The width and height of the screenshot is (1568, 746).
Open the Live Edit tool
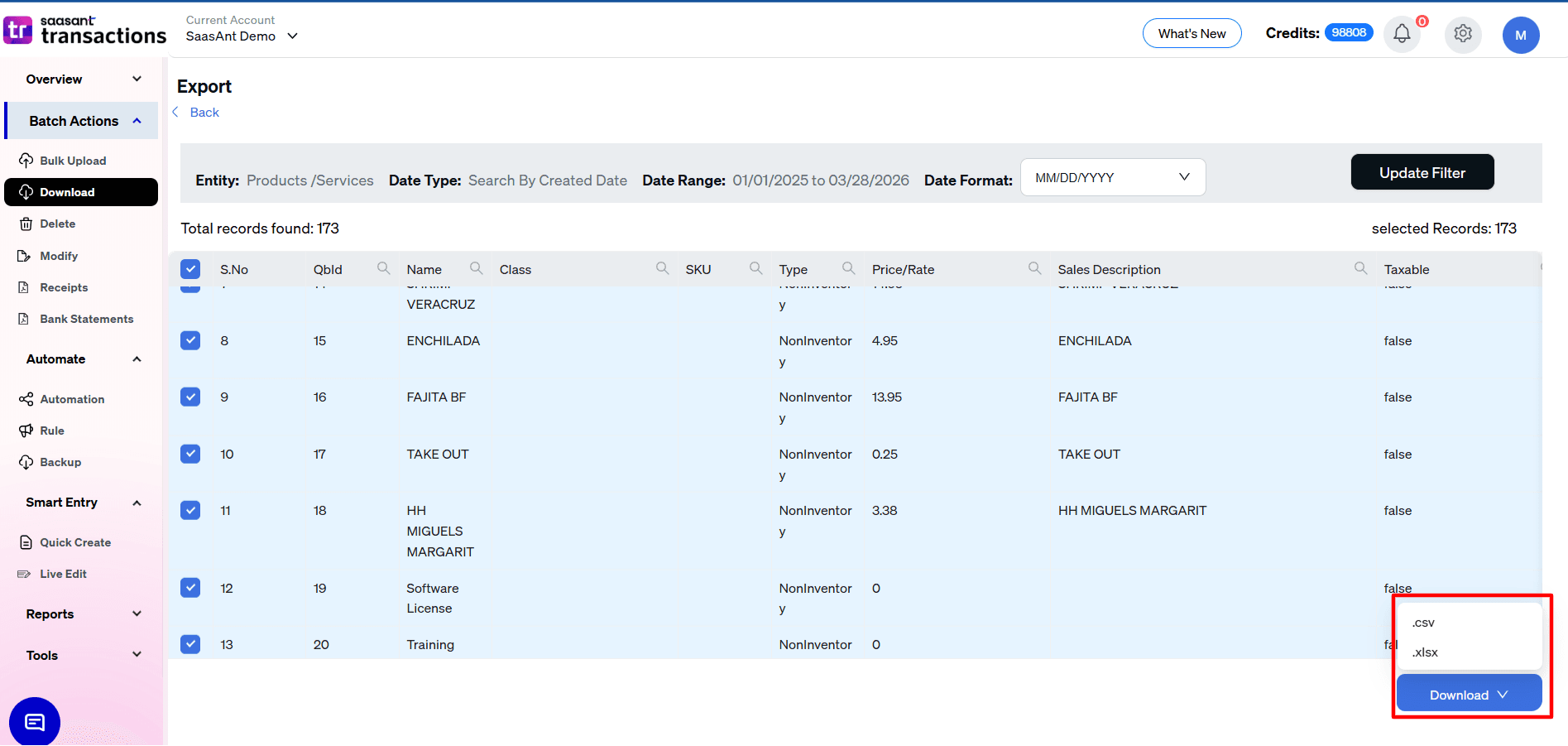[x=63, y=573]
